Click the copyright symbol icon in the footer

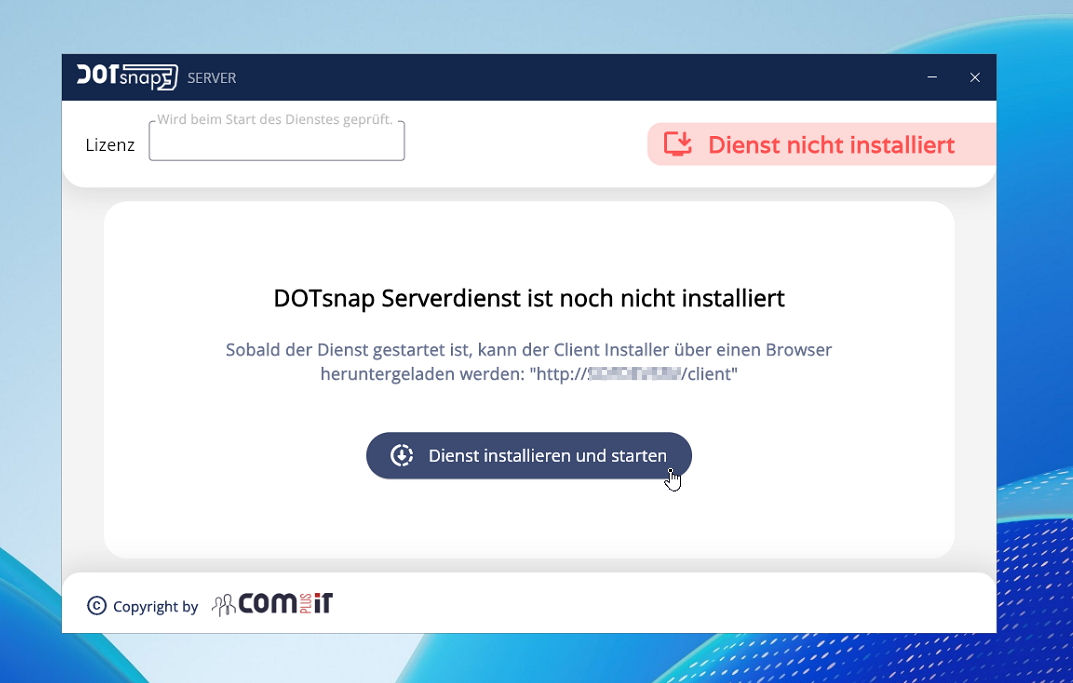point(96,605)
